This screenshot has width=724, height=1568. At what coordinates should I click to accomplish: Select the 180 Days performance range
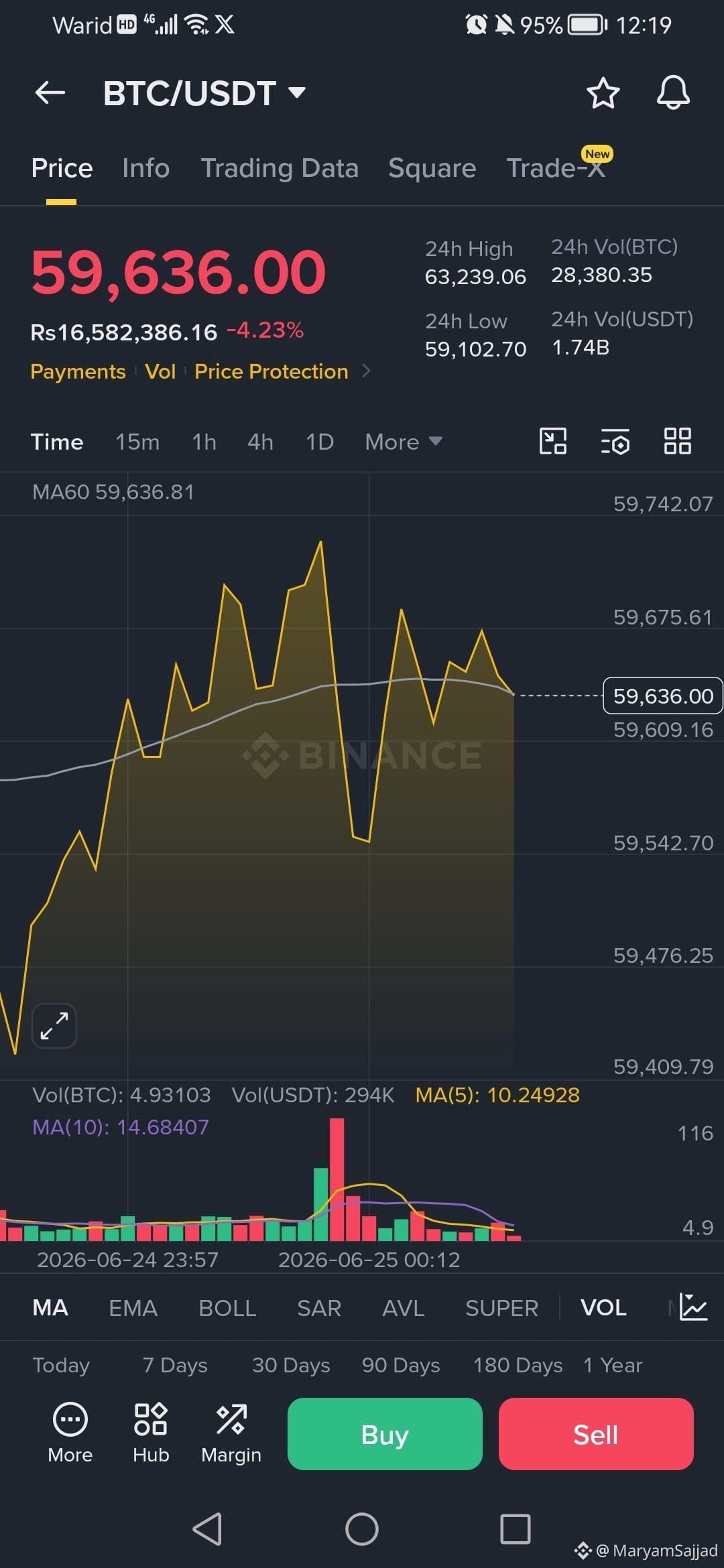(x=518, y=1365)
